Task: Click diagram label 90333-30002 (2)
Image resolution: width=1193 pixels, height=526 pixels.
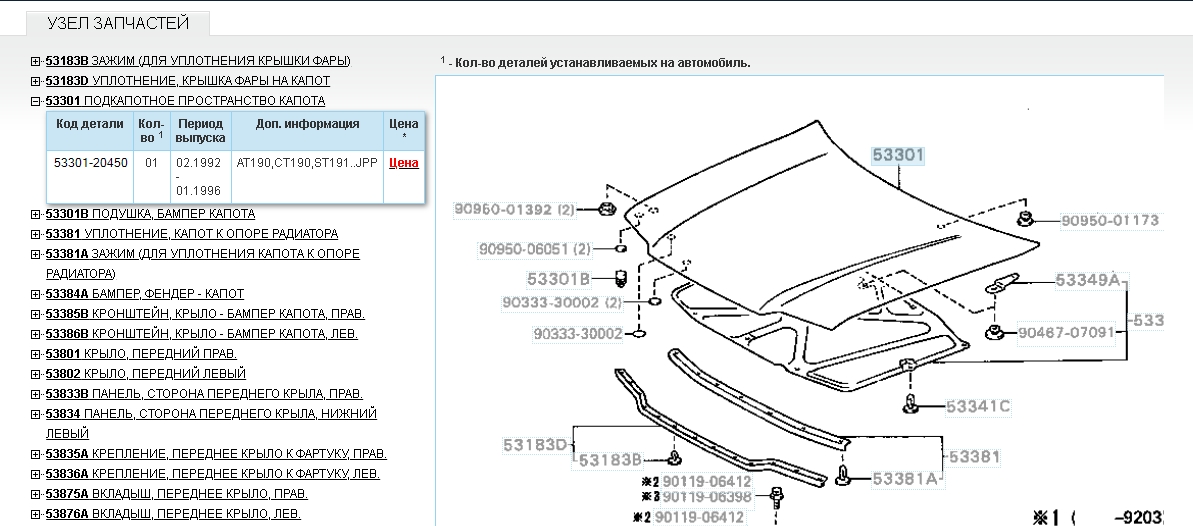Action: tap(563, 302)
